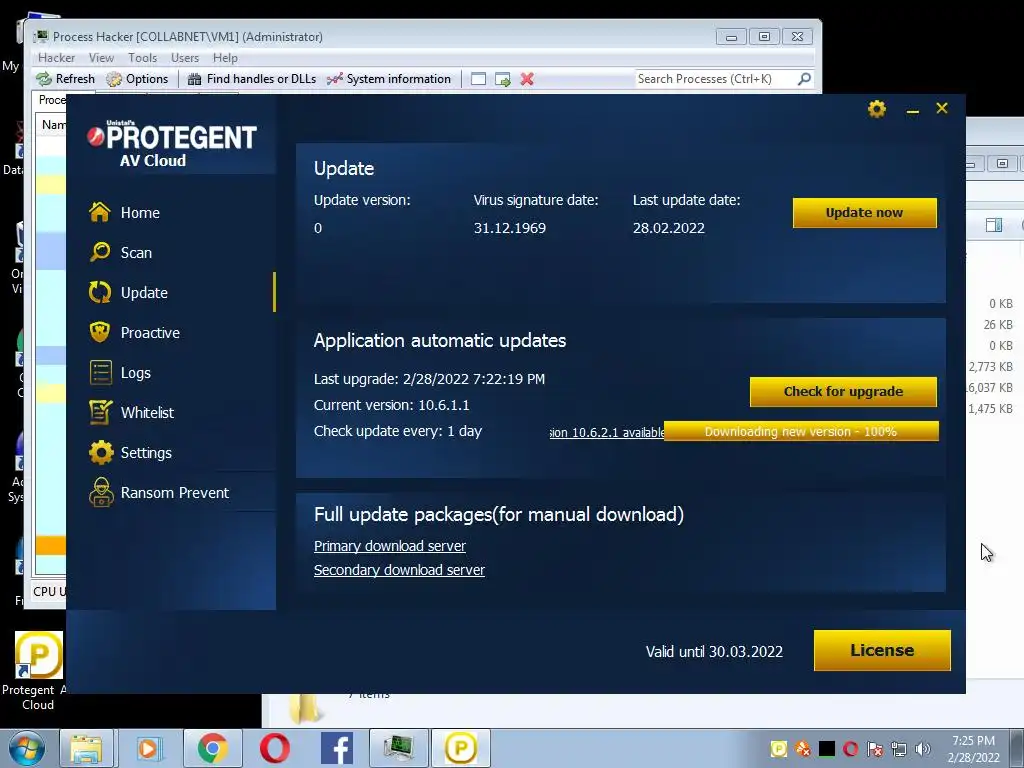Click the 2,773 KB file size in Explorer
This screenshot has height=768, width=1024.
pyautogui.click(x=991, y=366)
